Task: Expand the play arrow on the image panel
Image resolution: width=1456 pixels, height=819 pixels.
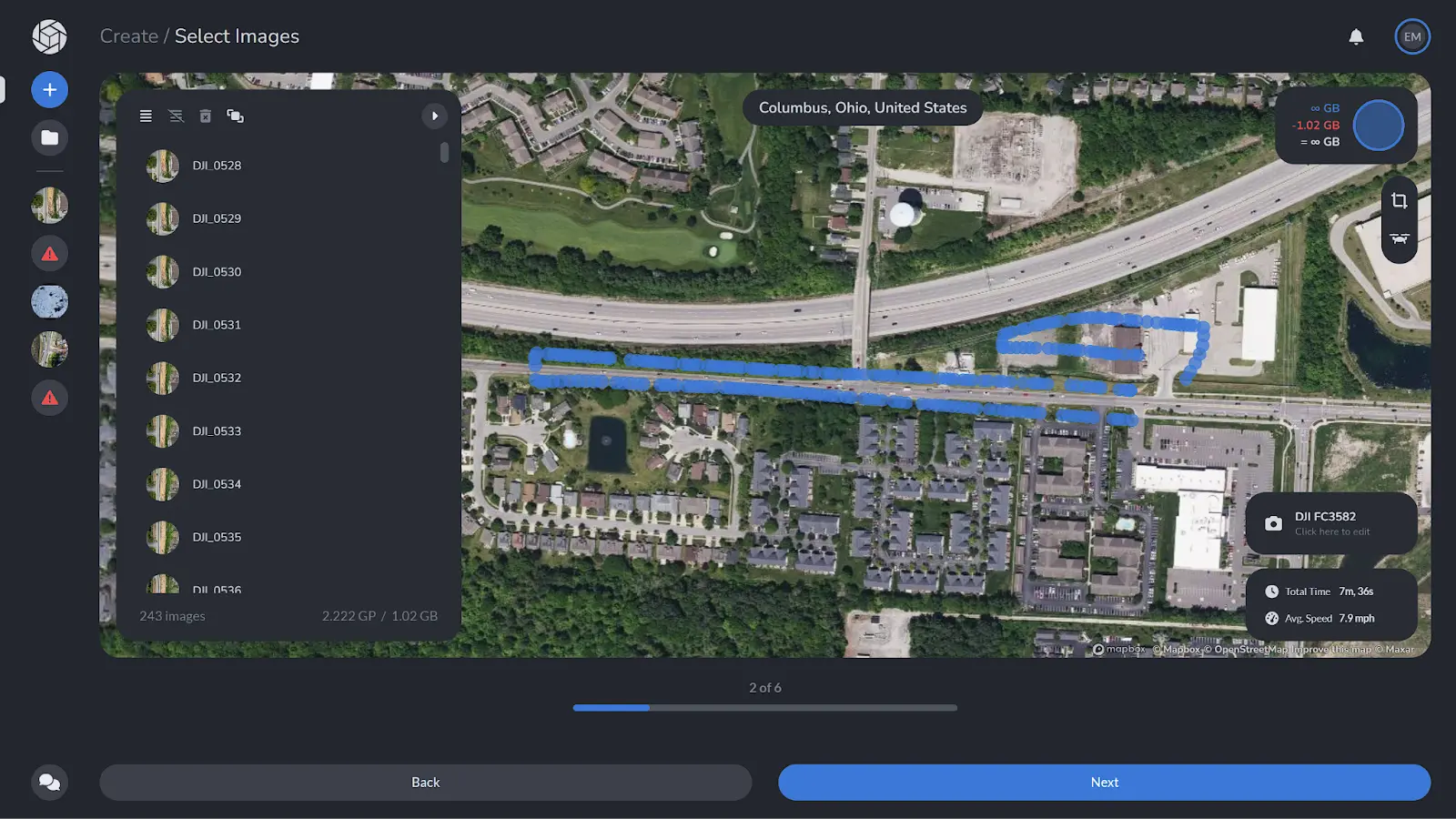Action: 435,116
